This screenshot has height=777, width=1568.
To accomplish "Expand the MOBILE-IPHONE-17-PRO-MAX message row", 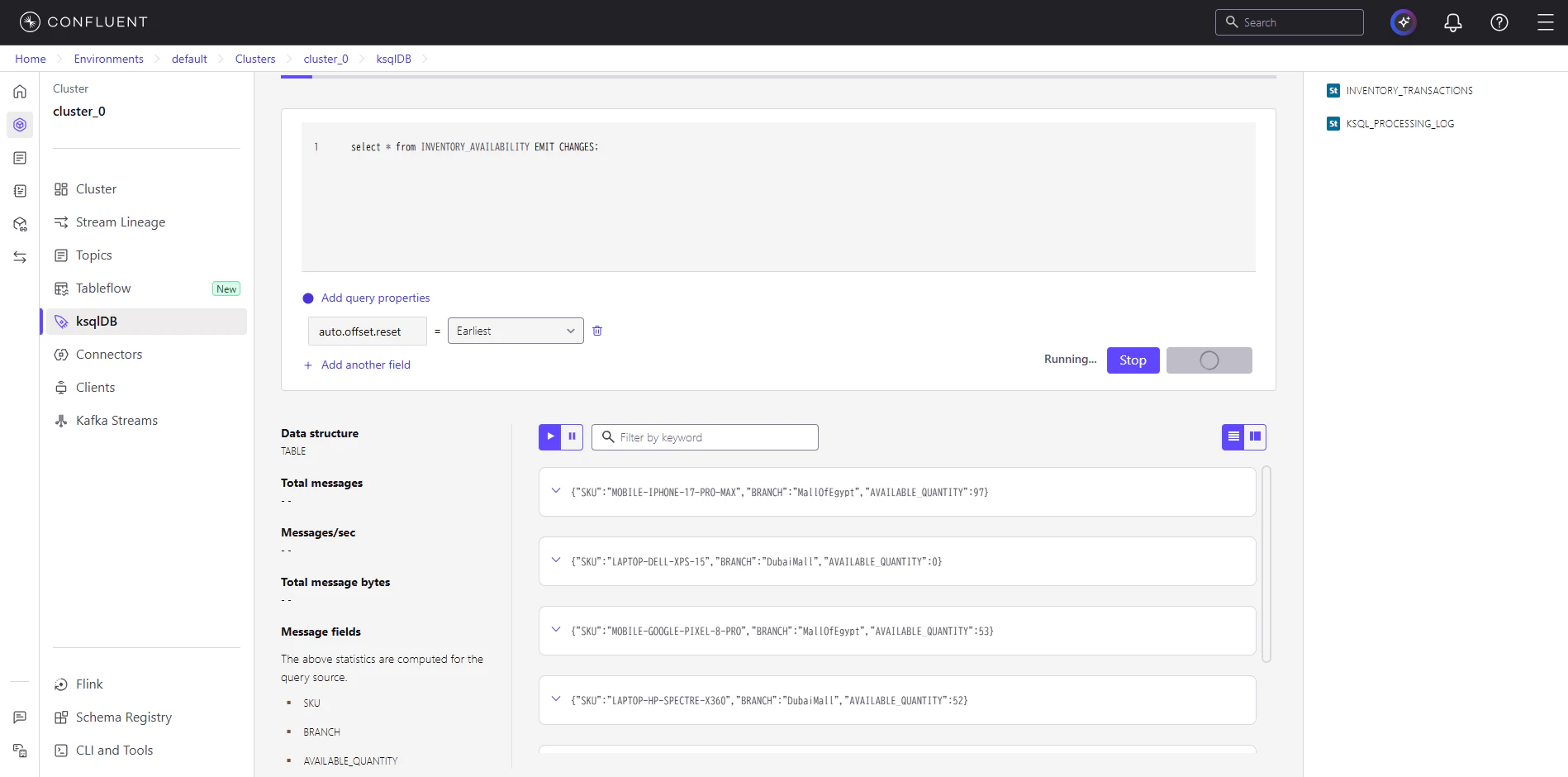I will pos(556,491).
